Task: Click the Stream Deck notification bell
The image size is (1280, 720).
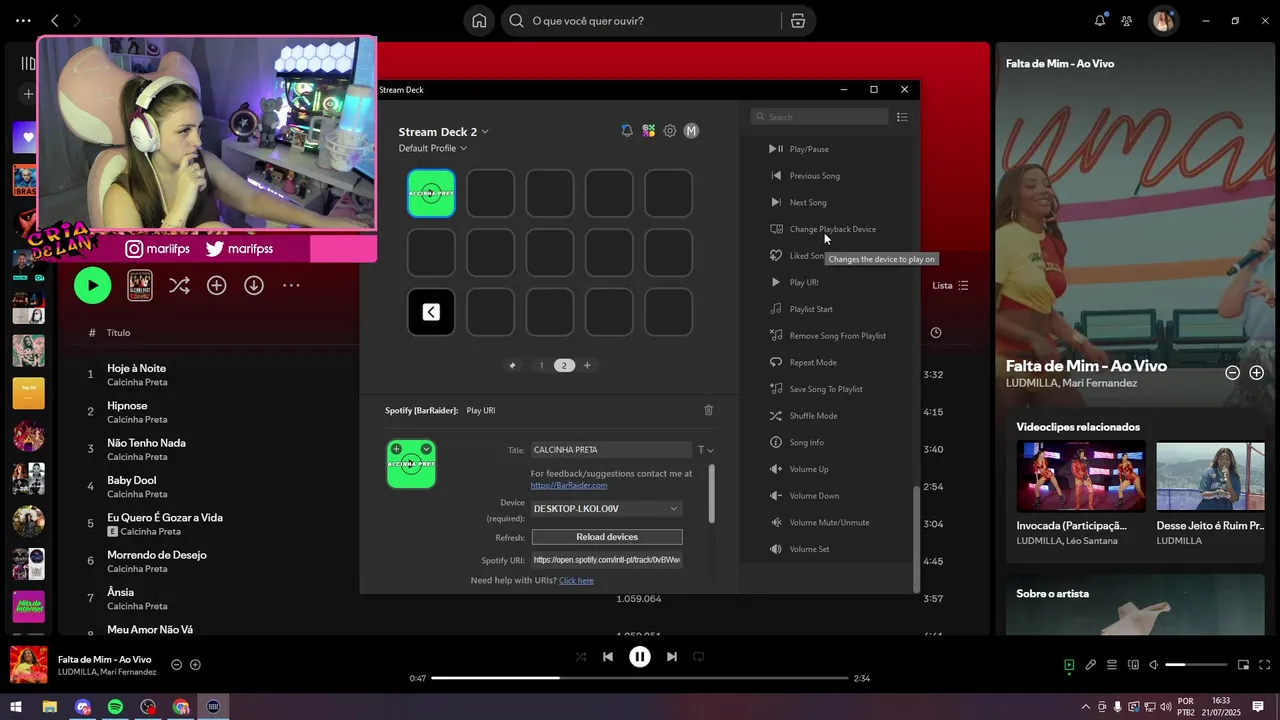Action: click(627, 131)
